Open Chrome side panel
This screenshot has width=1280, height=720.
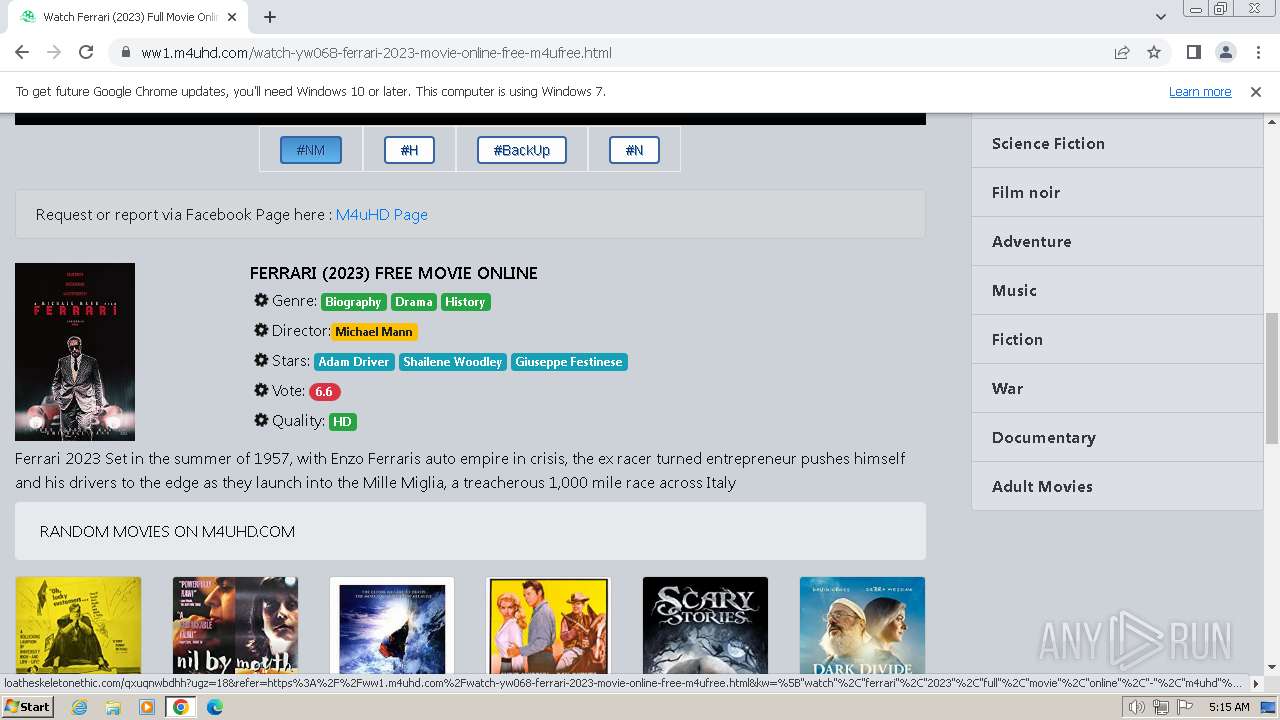click(1193, 53)
